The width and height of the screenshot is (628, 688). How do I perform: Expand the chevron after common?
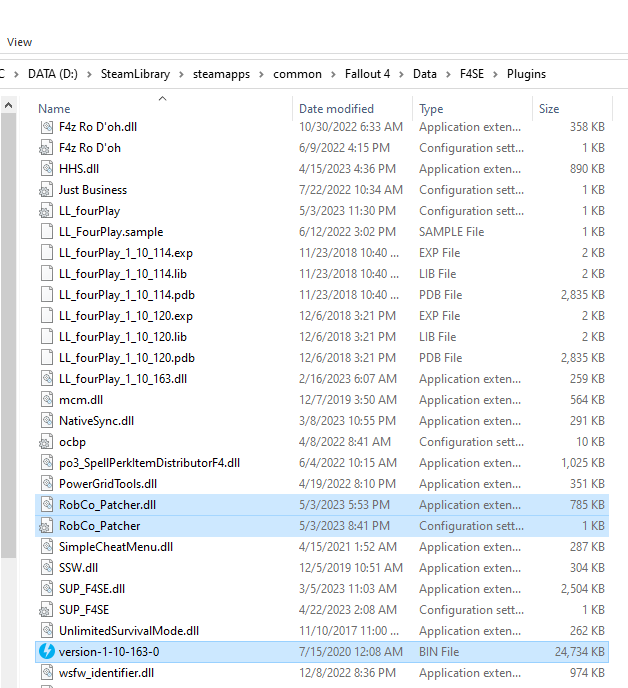(333, 75)
